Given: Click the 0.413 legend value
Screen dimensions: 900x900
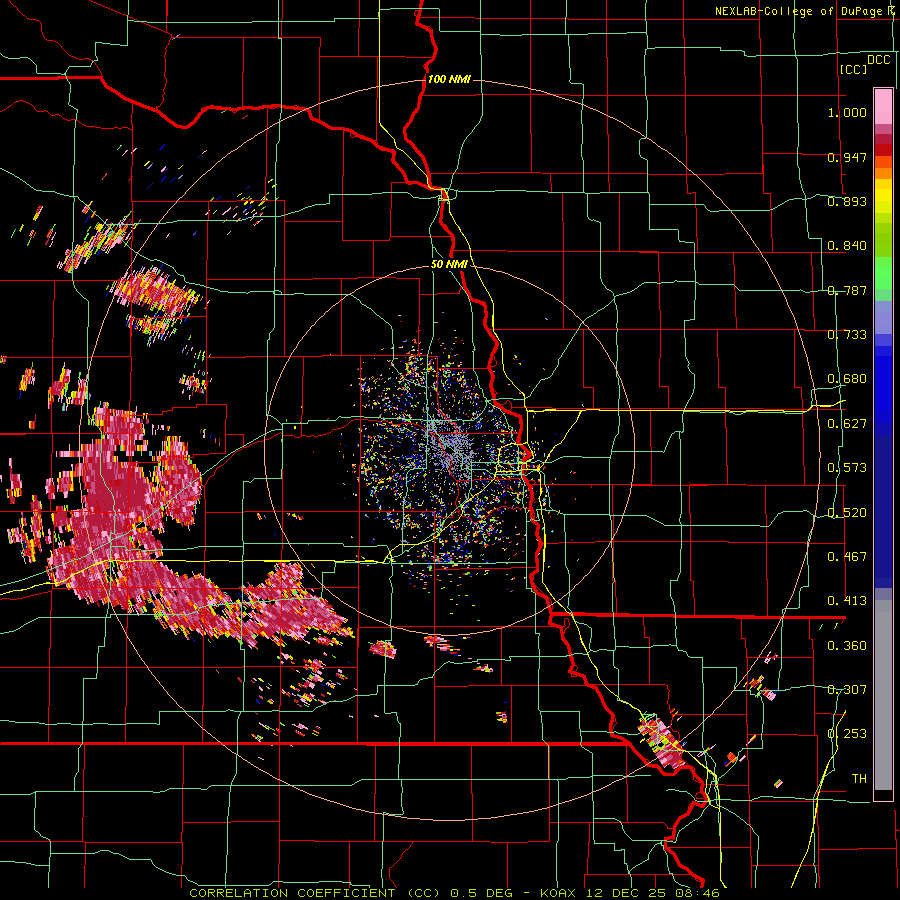Looking at the screenshot, I should (847, 601).
